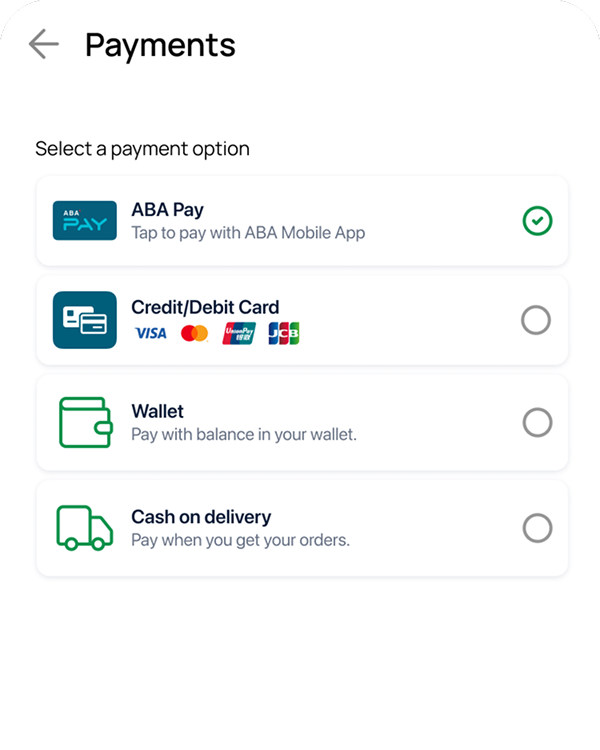
Task: Click the Wallet option title
Action: pos(158,411)
